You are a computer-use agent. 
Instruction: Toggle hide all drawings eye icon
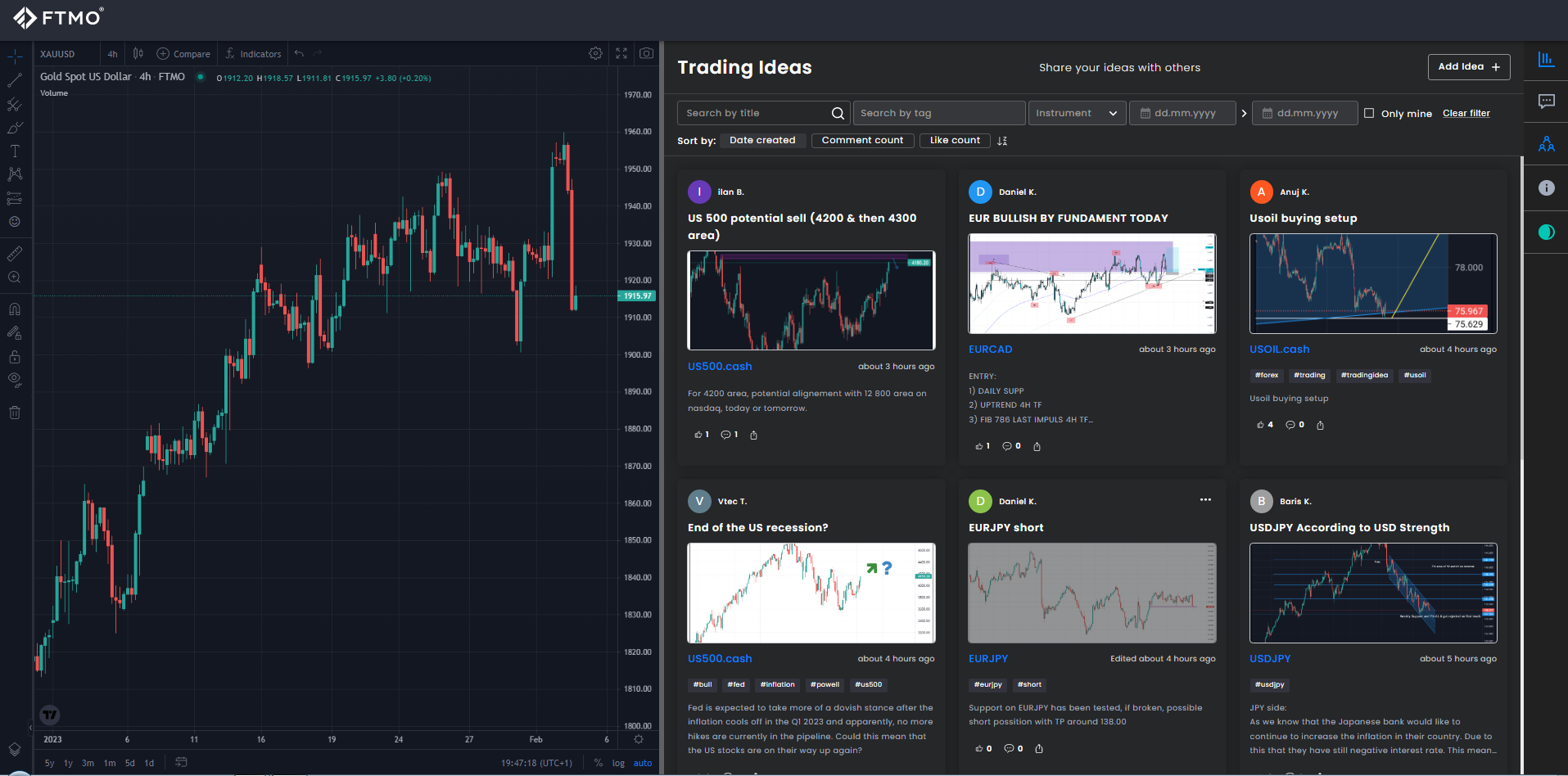click(15, 380)
